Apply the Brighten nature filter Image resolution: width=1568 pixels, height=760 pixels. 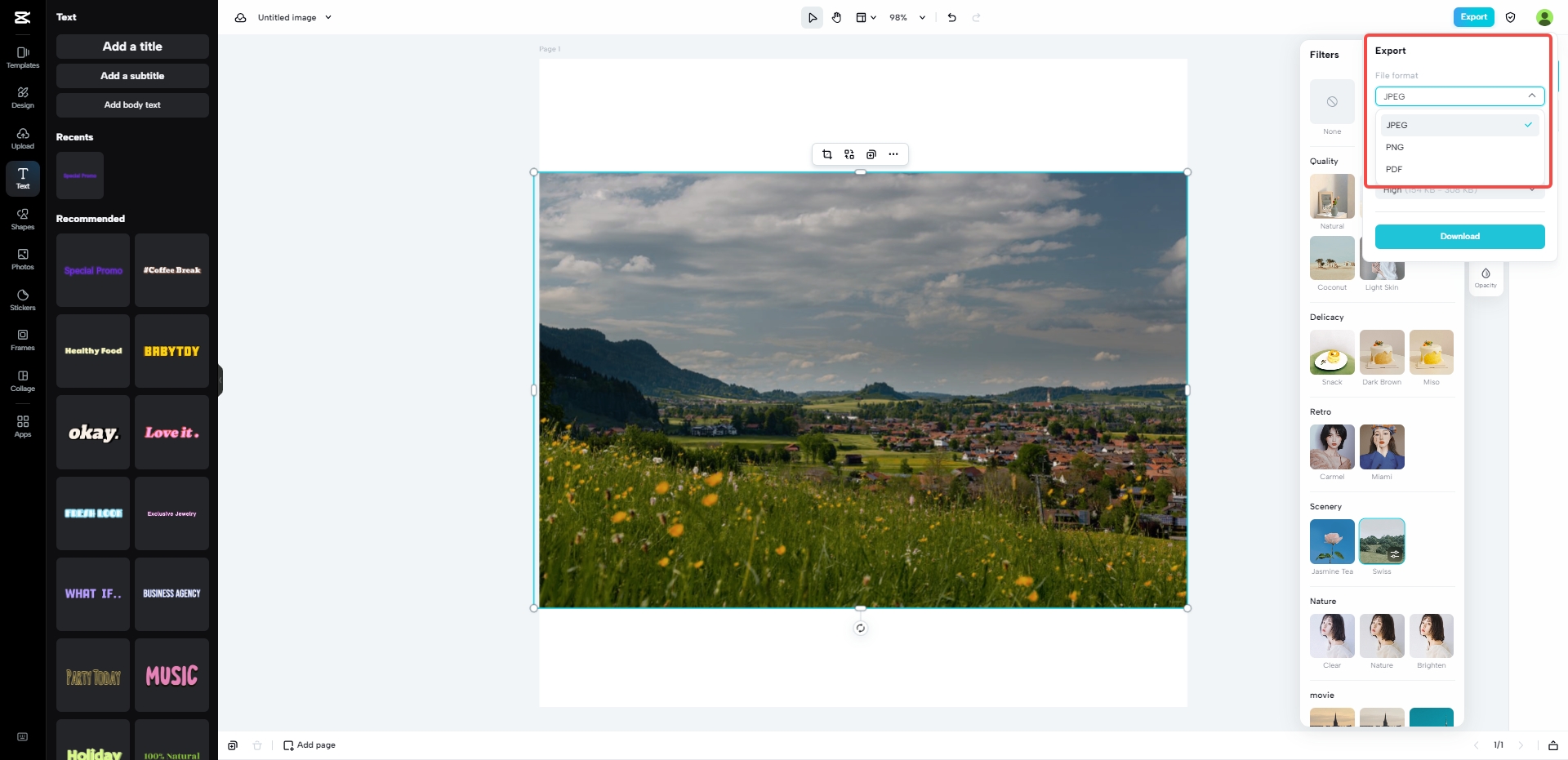(1432, 636)
